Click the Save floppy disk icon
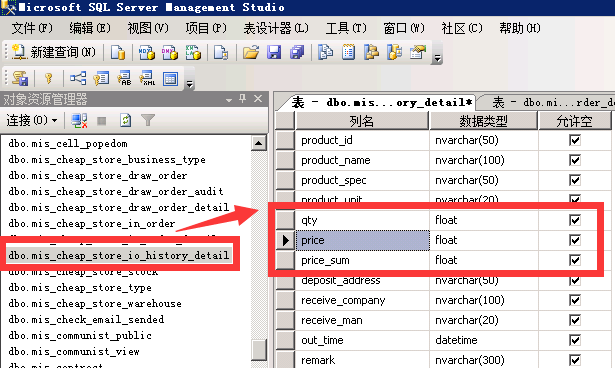The width and height of the screenshot is (615, 368). click(x=274, y=52)
